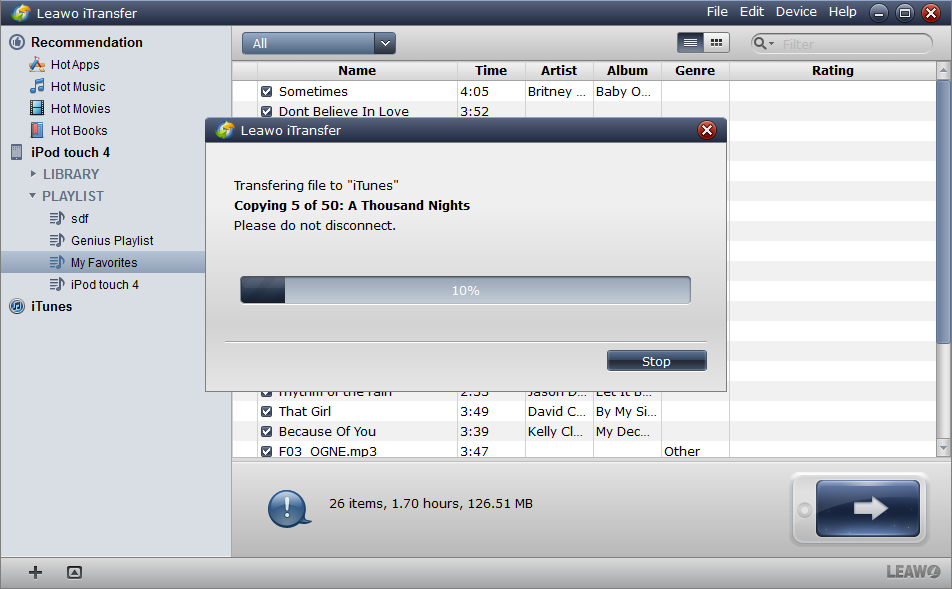Select the Genius Playlist icon
Image resolution: width=952 pixels, height=589 pixels.
[57, 240]
